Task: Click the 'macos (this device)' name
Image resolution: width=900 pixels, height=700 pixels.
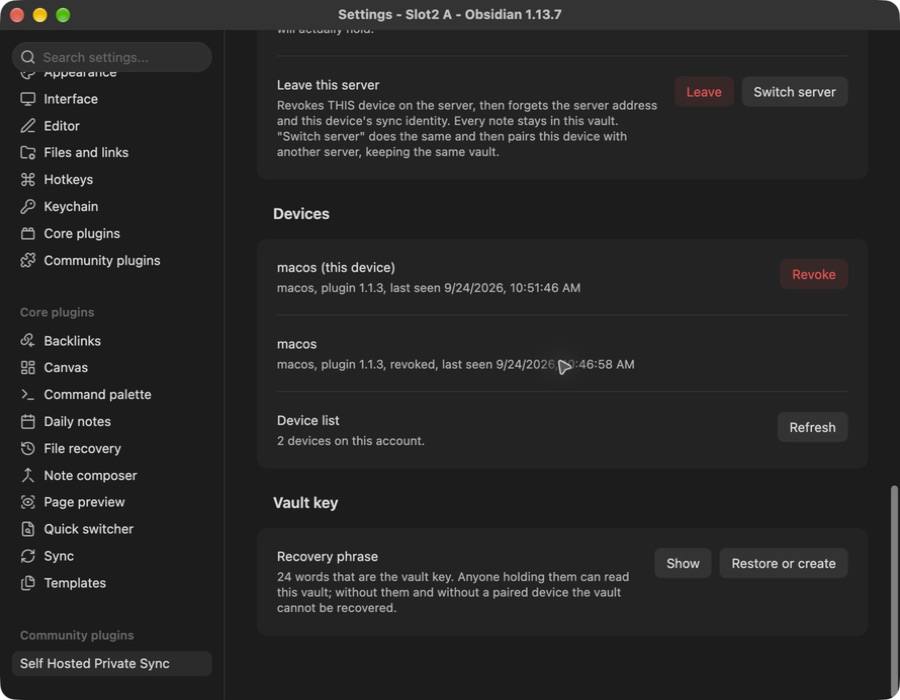Action: click(336, 268)
